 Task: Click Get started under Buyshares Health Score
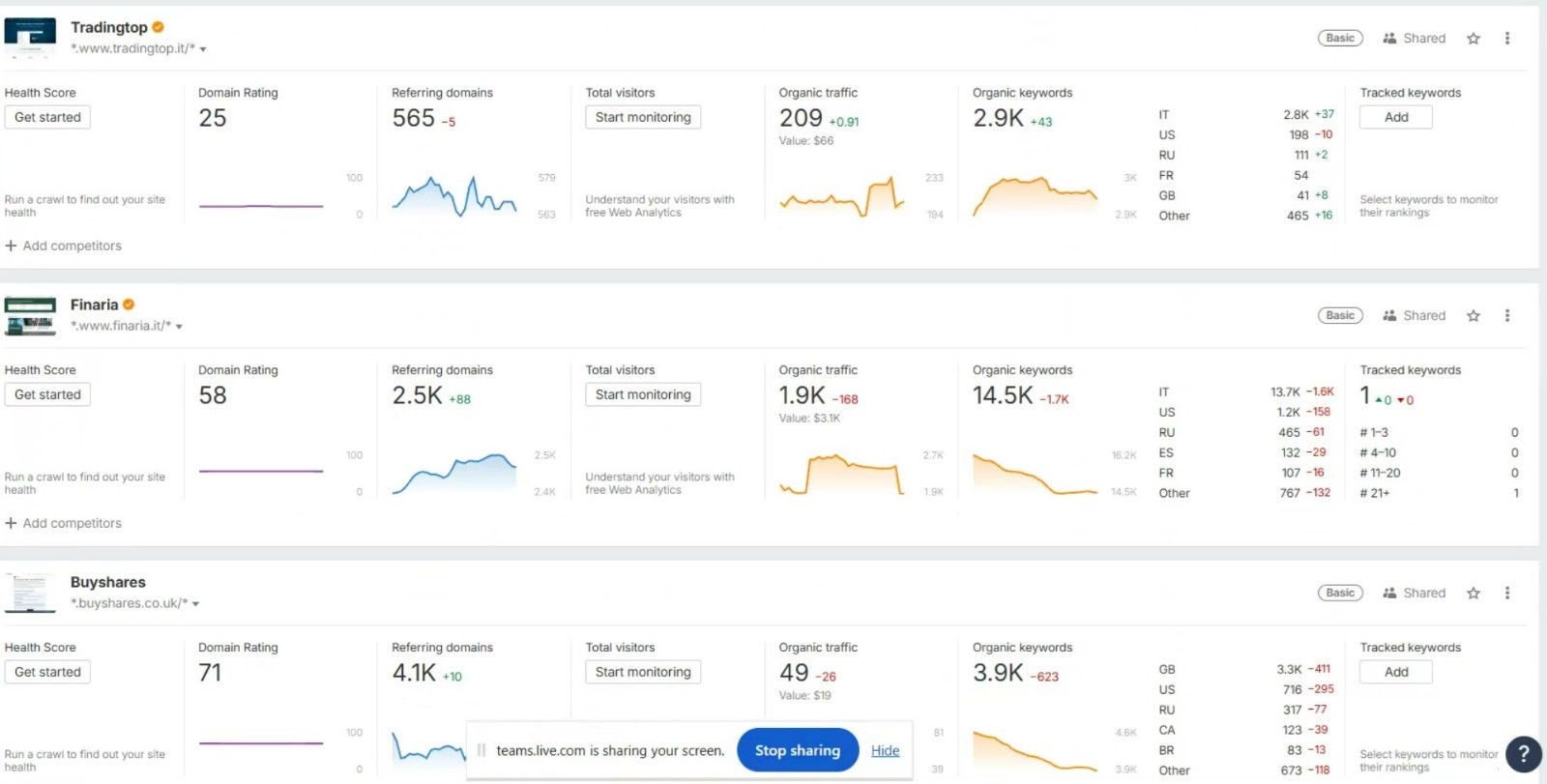coord(47,673)
